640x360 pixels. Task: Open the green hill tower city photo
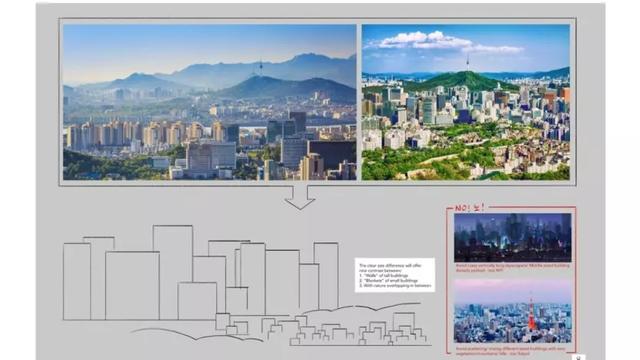[466, 102]
